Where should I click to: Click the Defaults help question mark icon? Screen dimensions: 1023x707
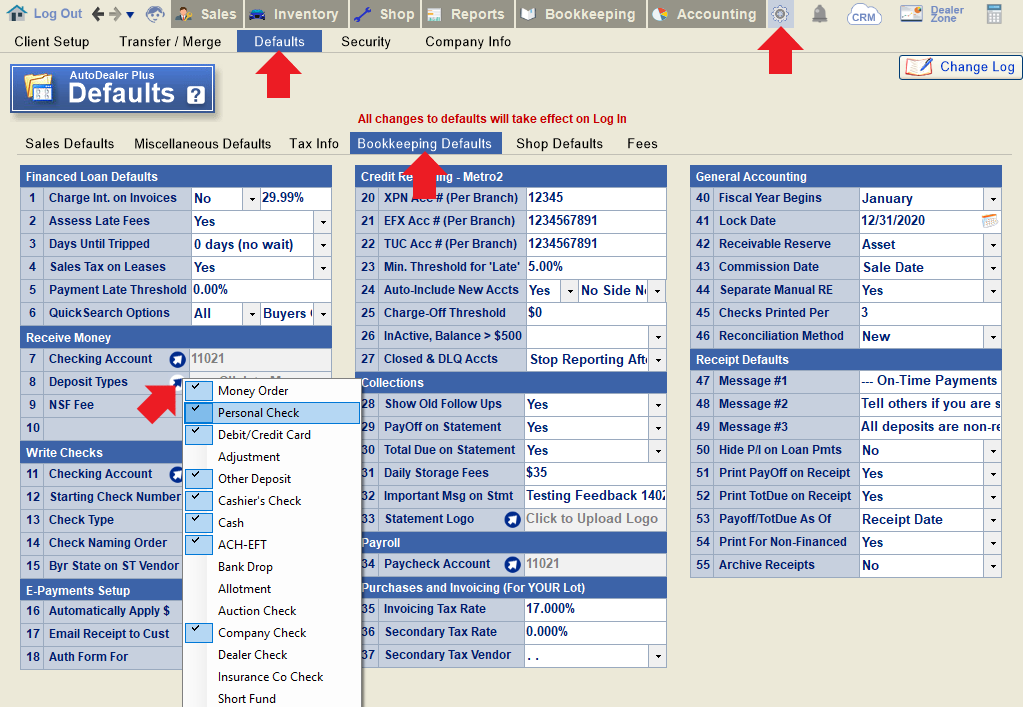[196, 95]
